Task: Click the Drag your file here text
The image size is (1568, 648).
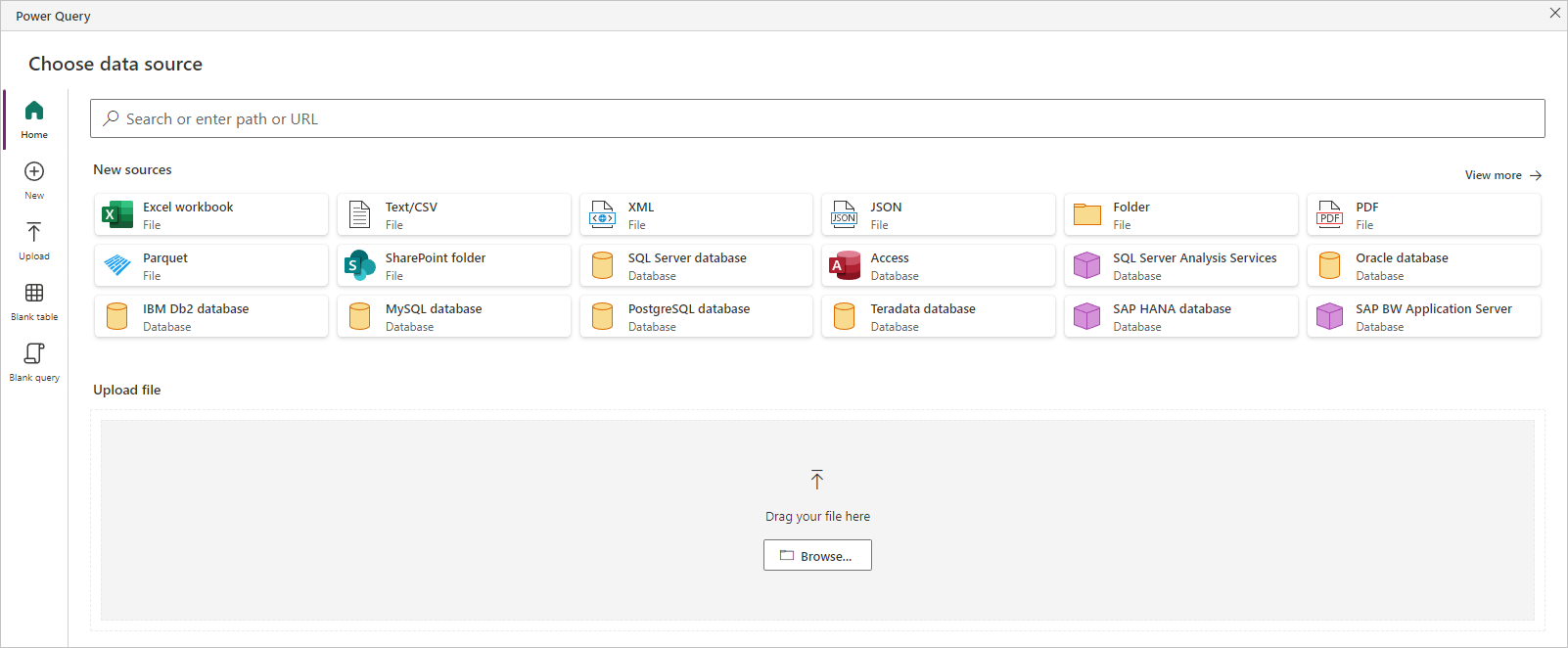Action: [817, 516]
